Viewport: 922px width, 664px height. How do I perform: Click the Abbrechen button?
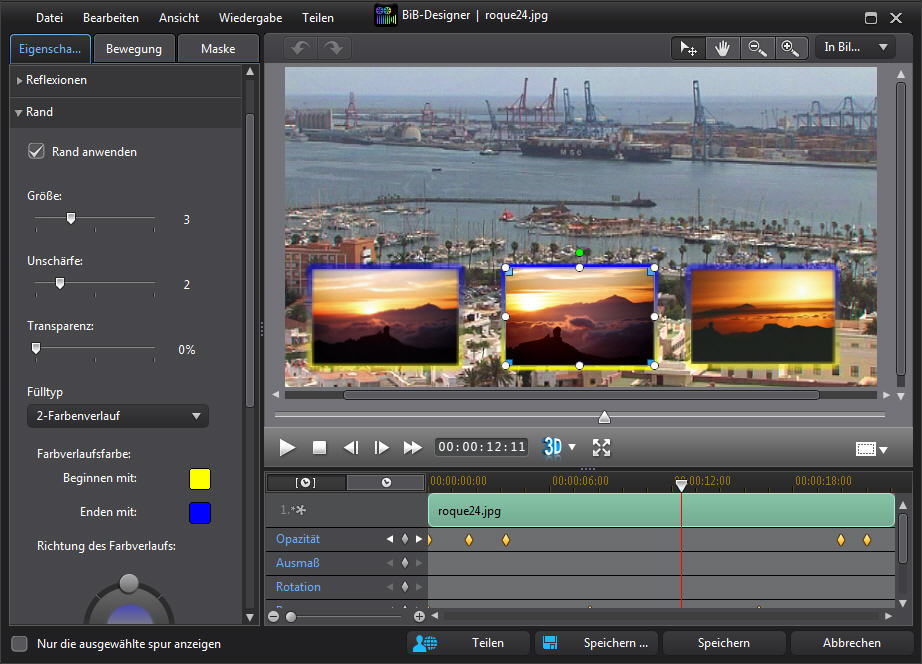852,643
